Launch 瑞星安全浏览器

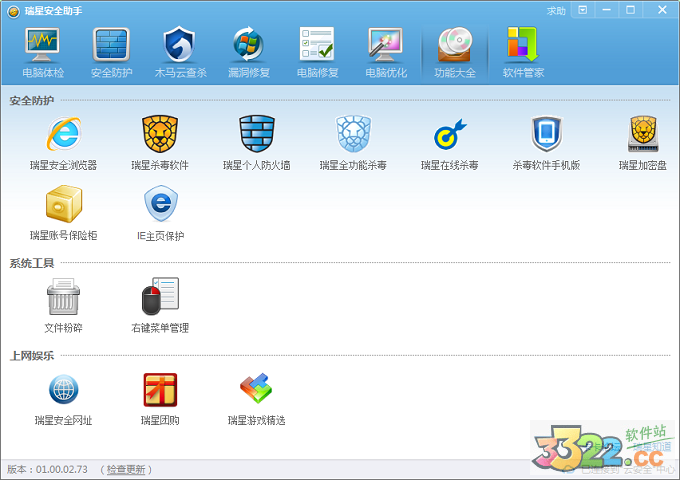[63, 143]
